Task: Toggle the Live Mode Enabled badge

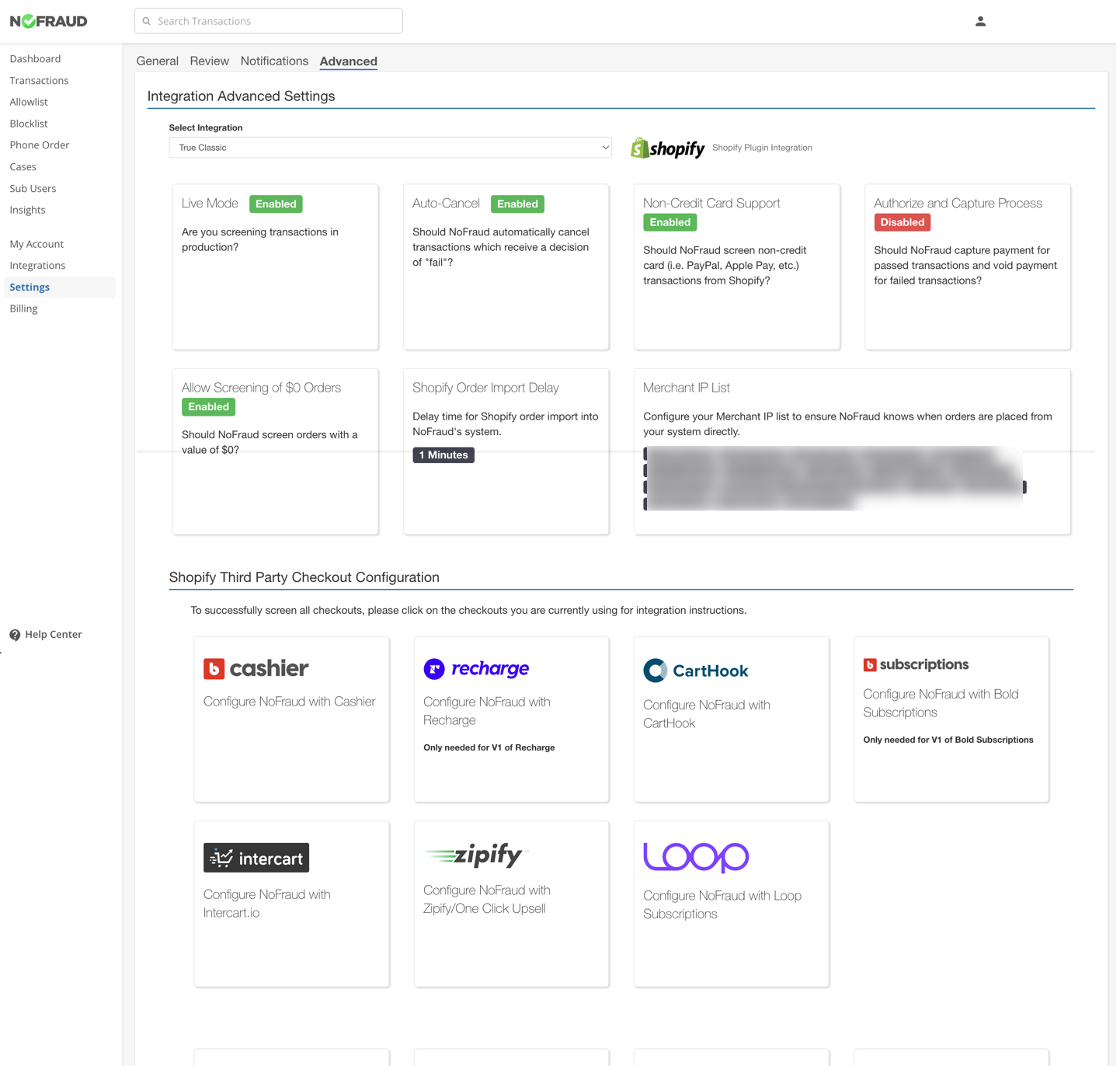Action: point(276,204)
